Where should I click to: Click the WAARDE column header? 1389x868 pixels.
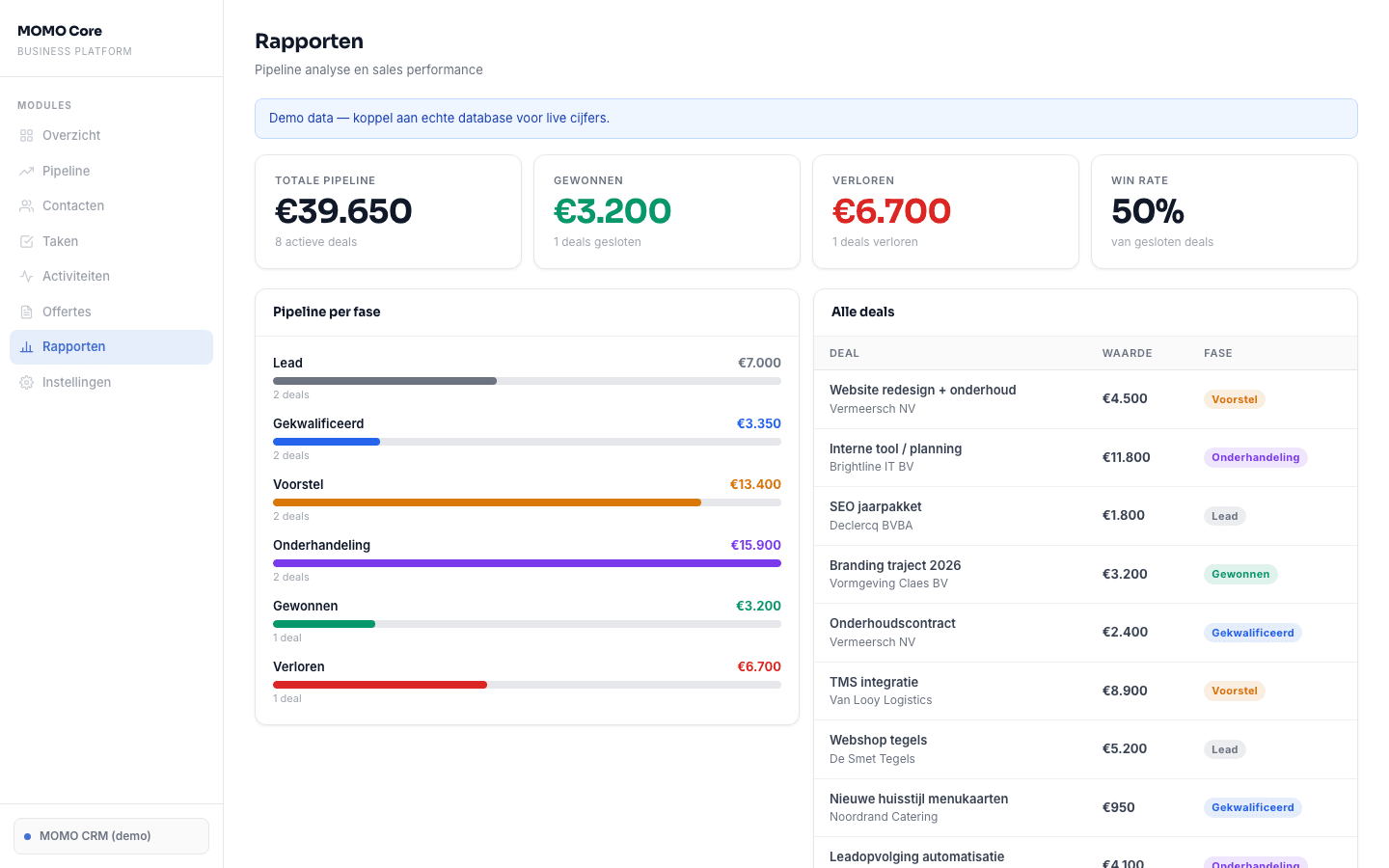(1127, 353)
